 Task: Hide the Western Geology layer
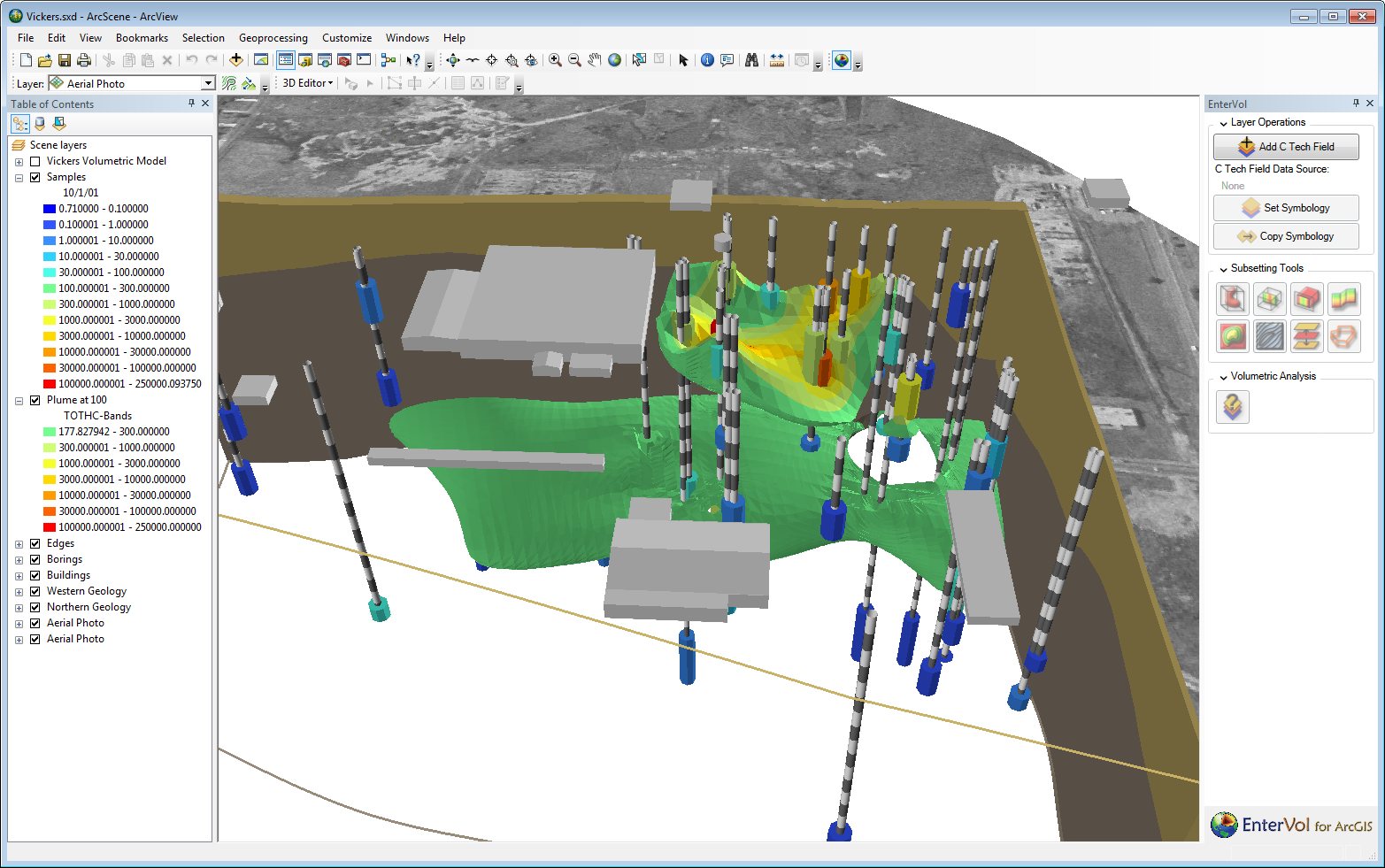click(x=35, y=591)
